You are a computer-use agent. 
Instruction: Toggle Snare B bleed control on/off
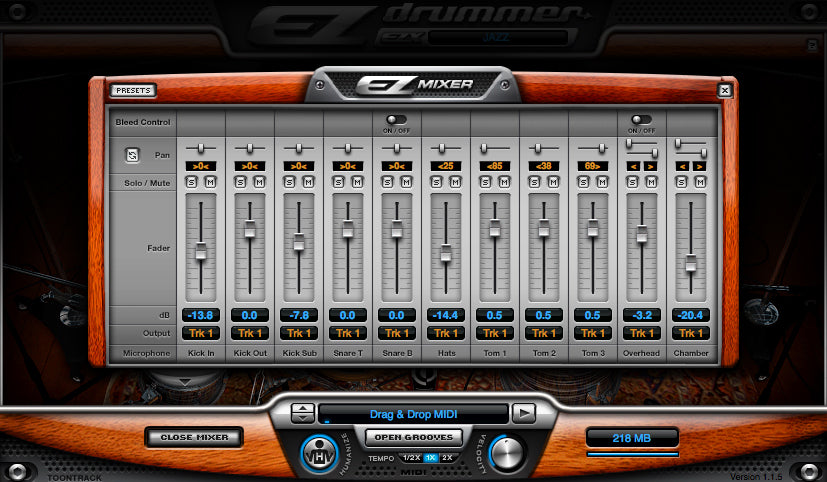(x=397, y=118)
